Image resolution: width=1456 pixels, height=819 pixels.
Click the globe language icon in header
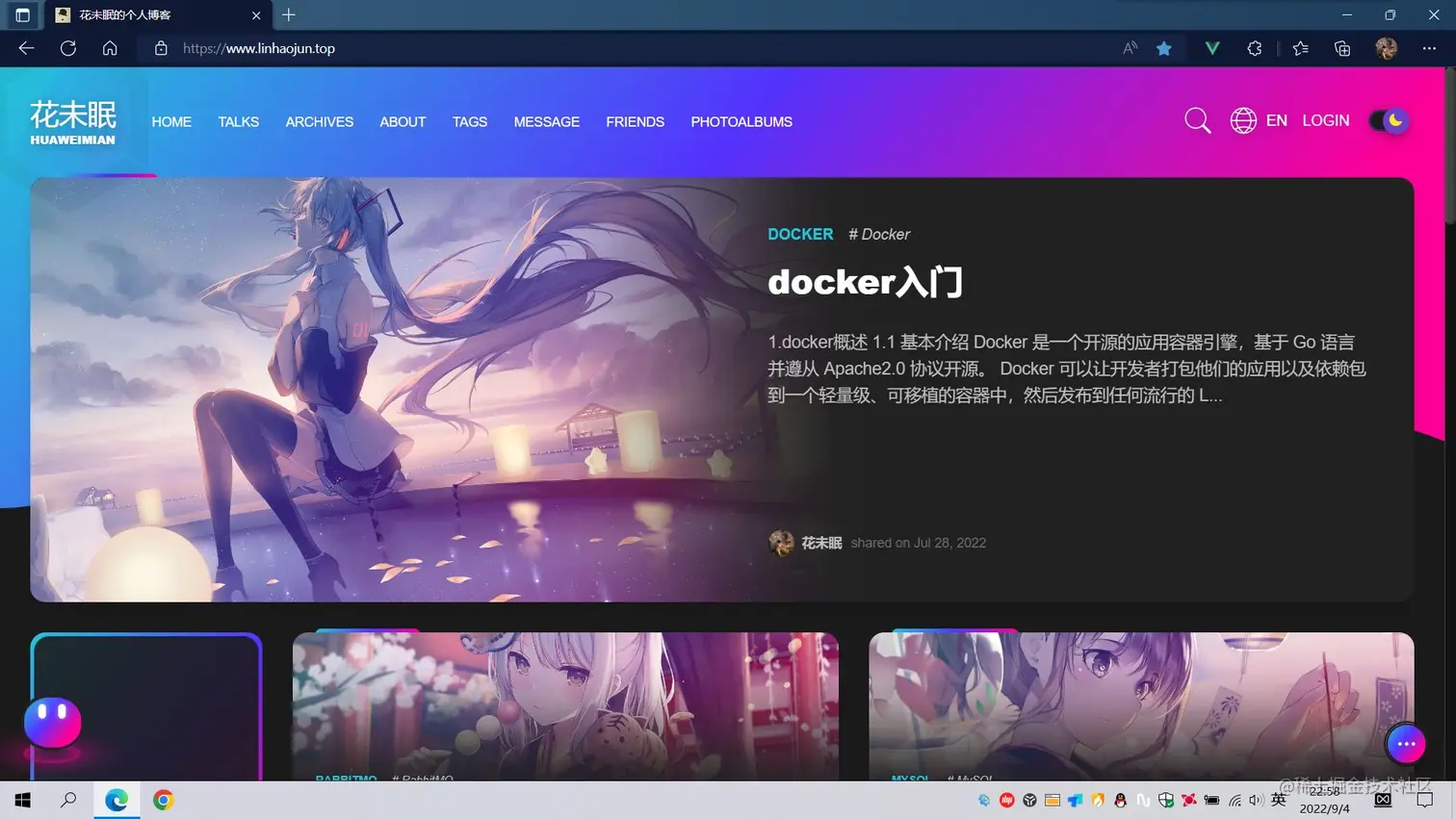click(1243, 120)
